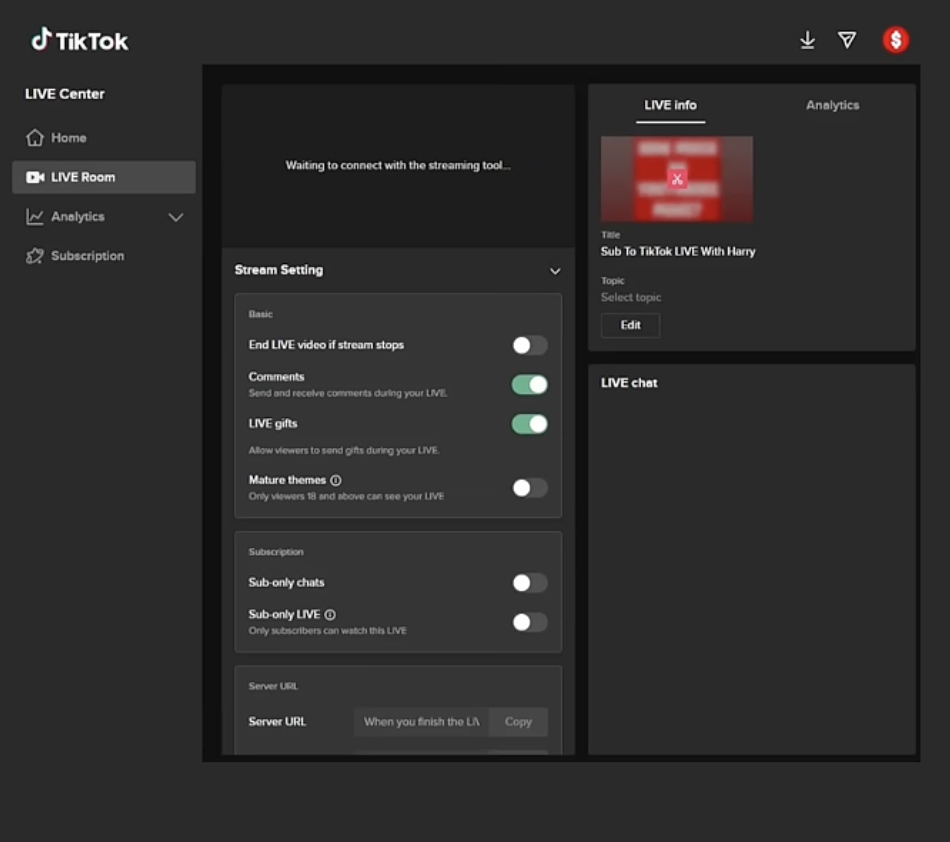The image size is (950, 842).
Task: Select LIVE Room in sidebar
Action: (x=104, y=177)
